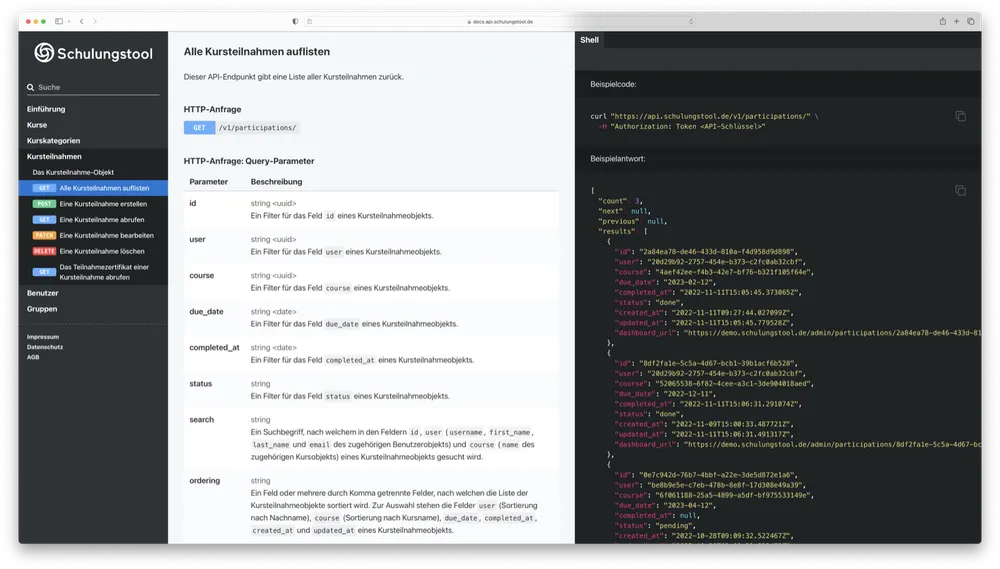Click the docs.api.schulungstool.de address bar
Screen dimensions: 1000x569
pos(501,21)
